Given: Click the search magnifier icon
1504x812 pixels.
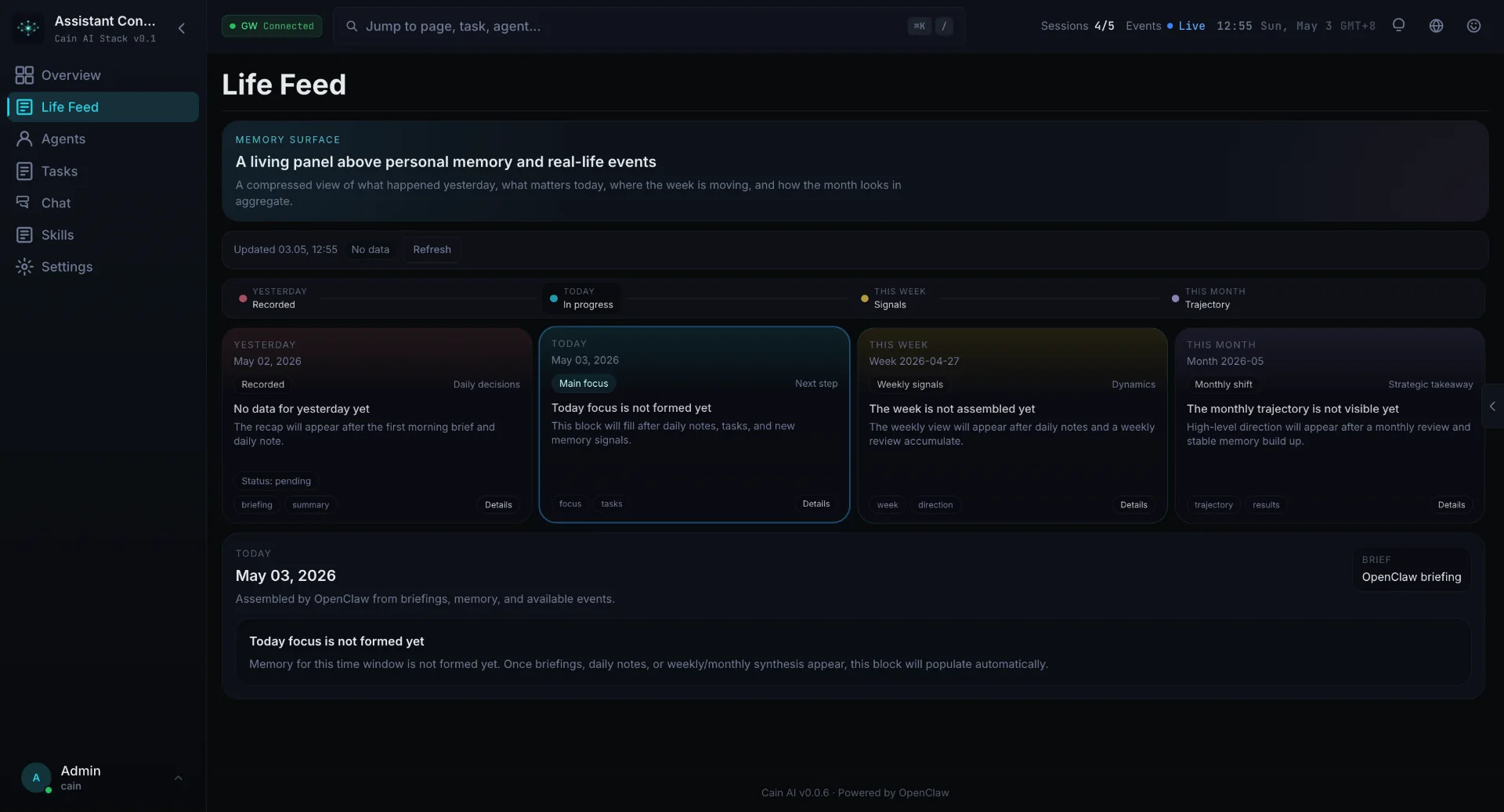Looking at the screenshot, I should pos(352,27).
